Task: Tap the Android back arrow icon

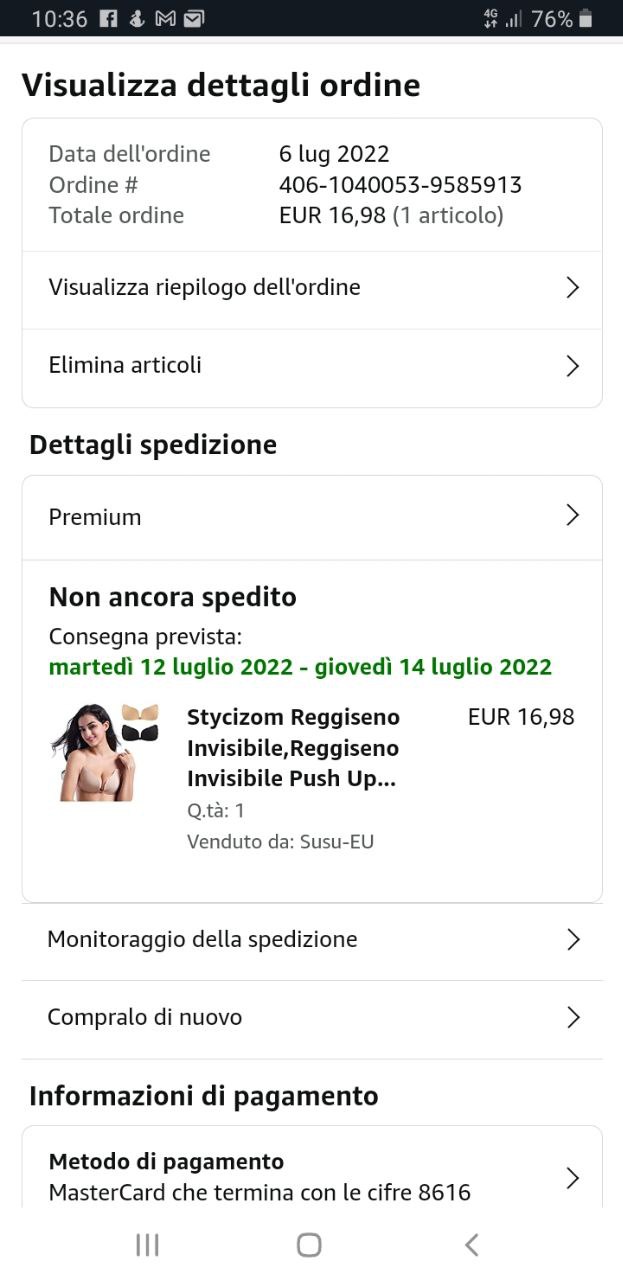Action: (x=471, y=1244)
